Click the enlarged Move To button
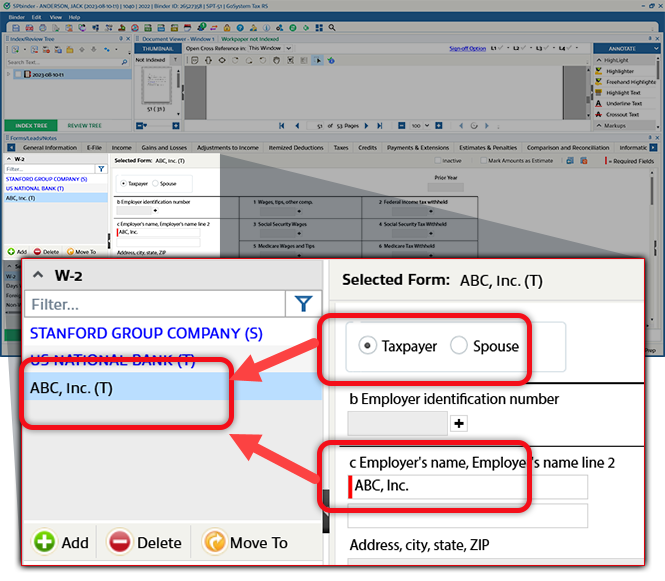Screen dimensions: 665x581 [246, 542]
